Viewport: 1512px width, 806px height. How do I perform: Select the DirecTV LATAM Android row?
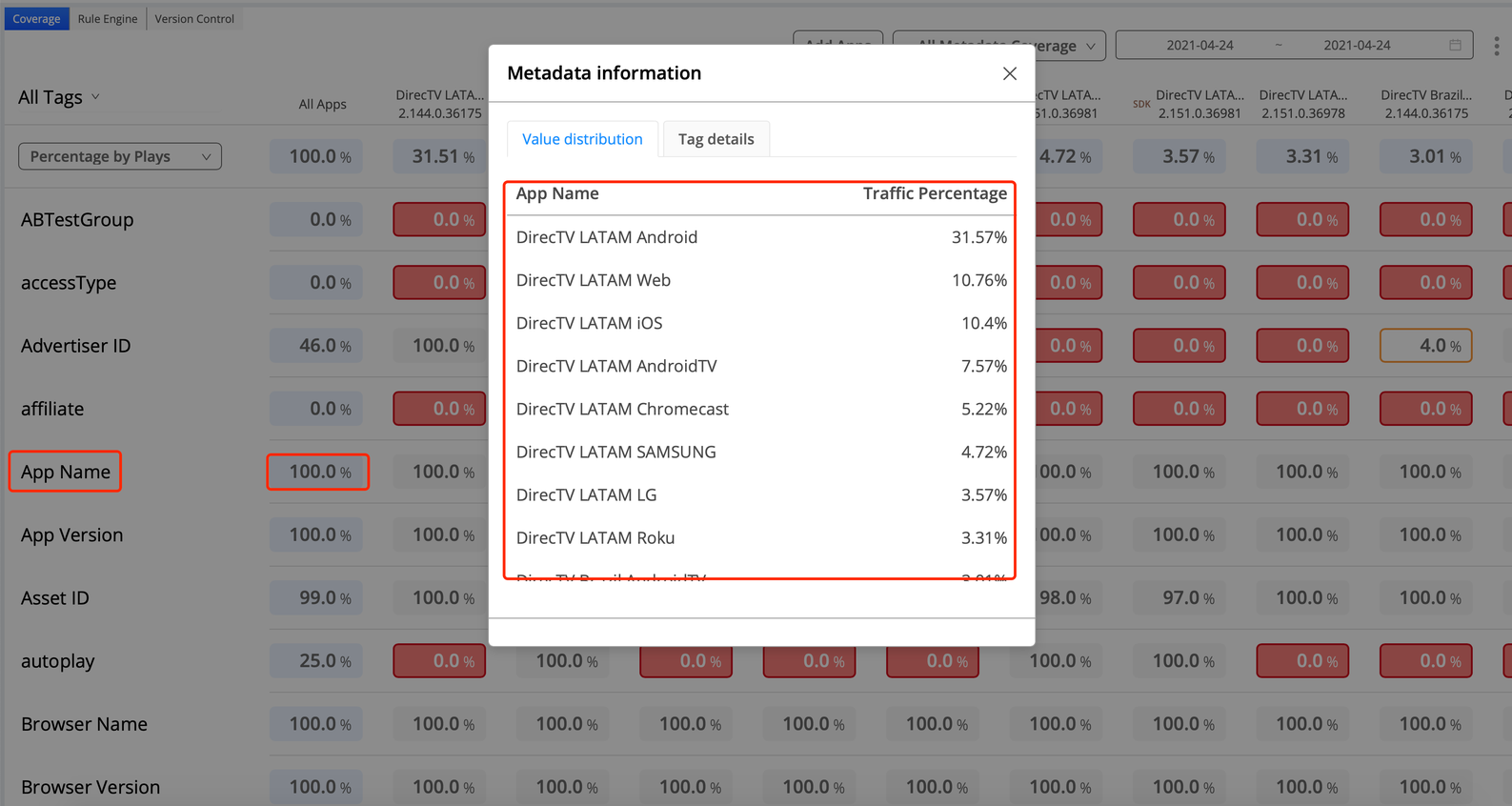tap(761, 237)
